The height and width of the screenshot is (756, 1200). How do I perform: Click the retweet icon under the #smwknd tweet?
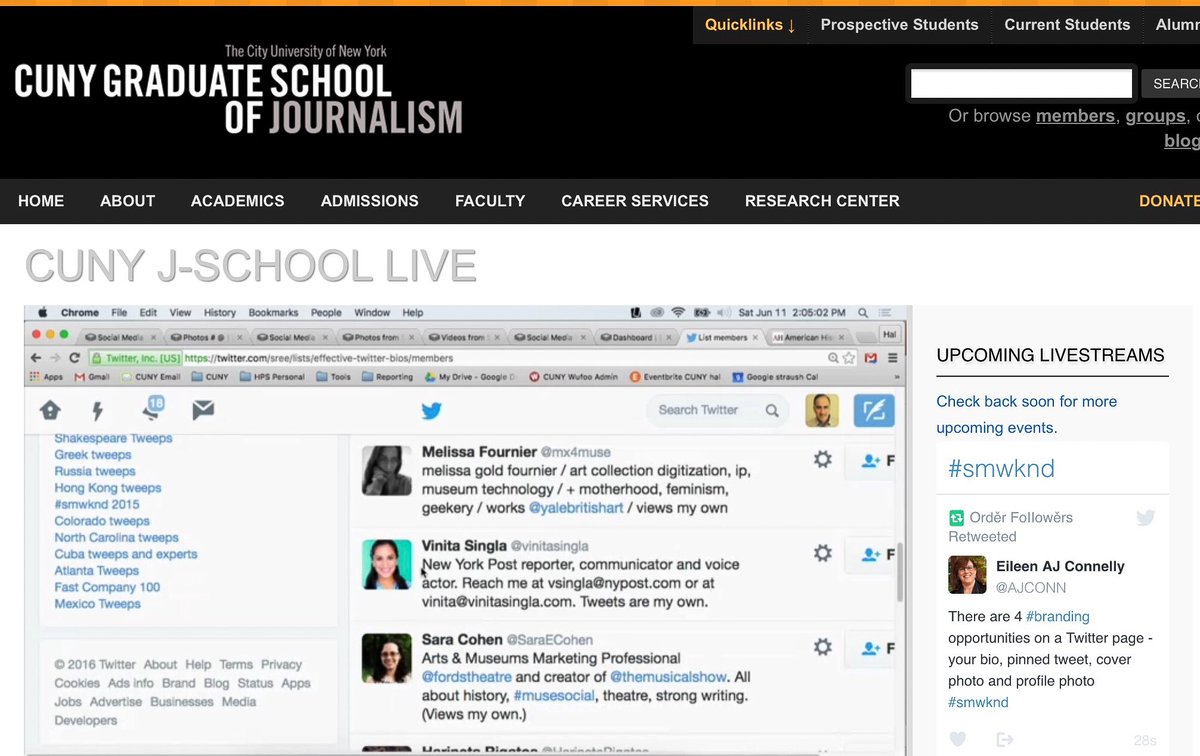[1004, 740]
